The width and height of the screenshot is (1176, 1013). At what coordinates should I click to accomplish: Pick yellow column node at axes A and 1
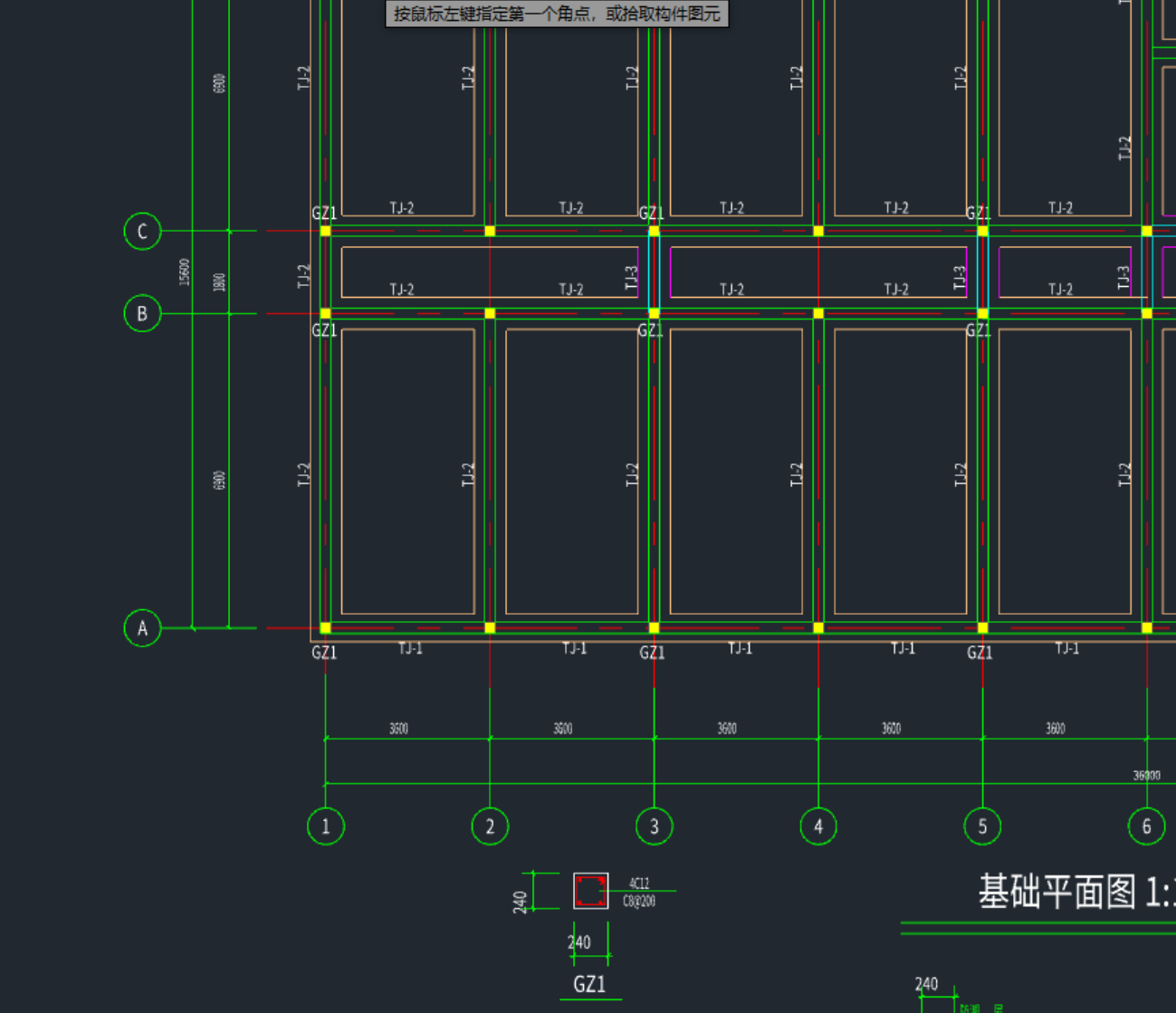(x=326, y=627)
